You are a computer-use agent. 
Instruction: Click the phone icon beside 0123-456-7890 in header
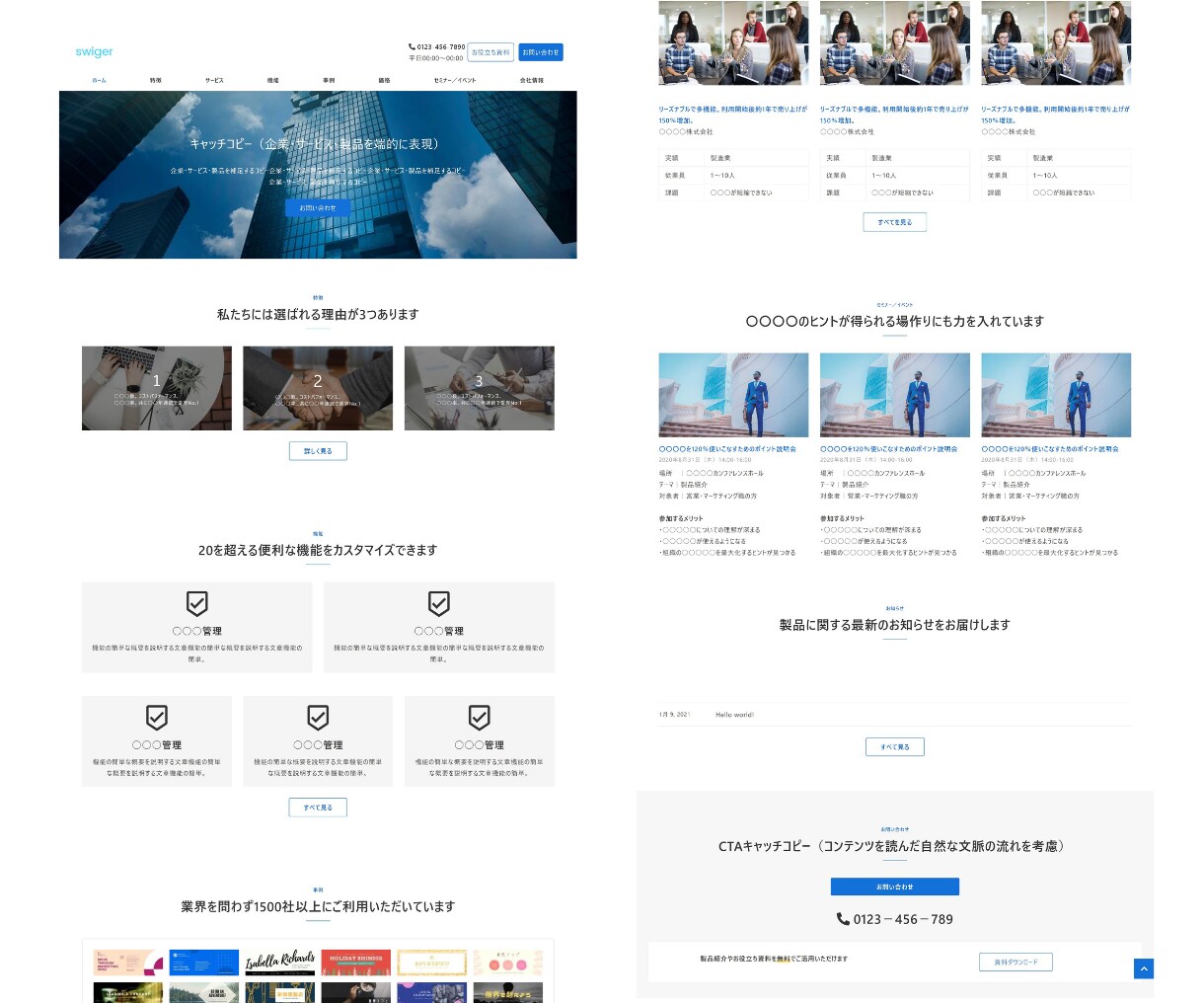[x=412, y=46]
